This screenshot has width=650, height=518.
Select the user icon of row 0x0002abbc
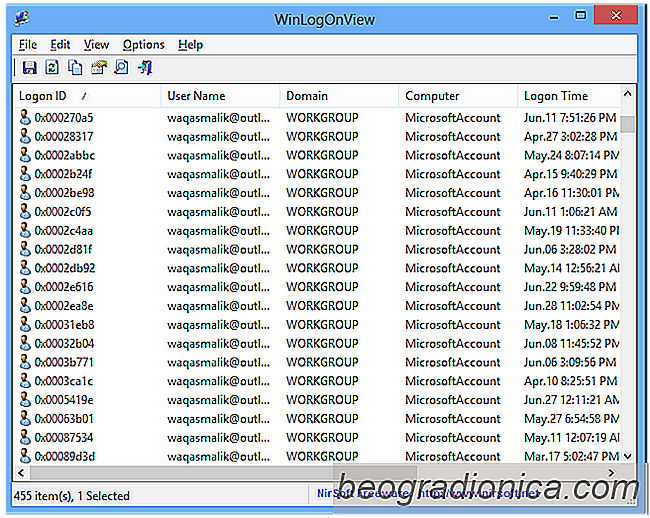[x=25, y=155]
